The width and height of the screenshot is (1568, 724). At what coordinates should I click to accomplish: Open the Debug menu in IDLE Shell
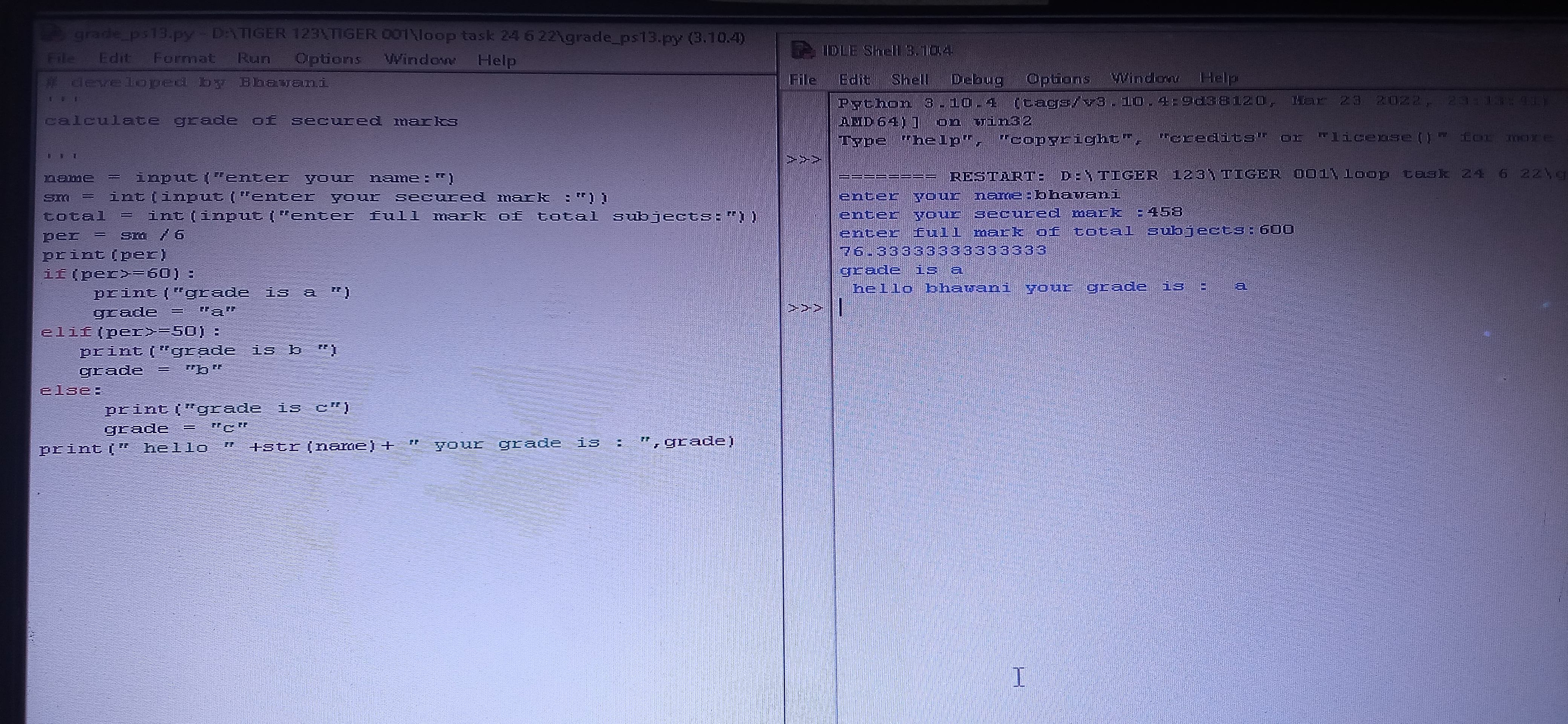coord(976,79)
